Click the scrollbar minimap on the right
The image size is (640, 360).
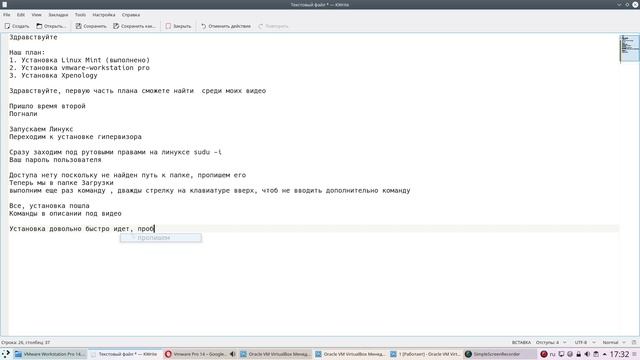(x=629, y=48)
